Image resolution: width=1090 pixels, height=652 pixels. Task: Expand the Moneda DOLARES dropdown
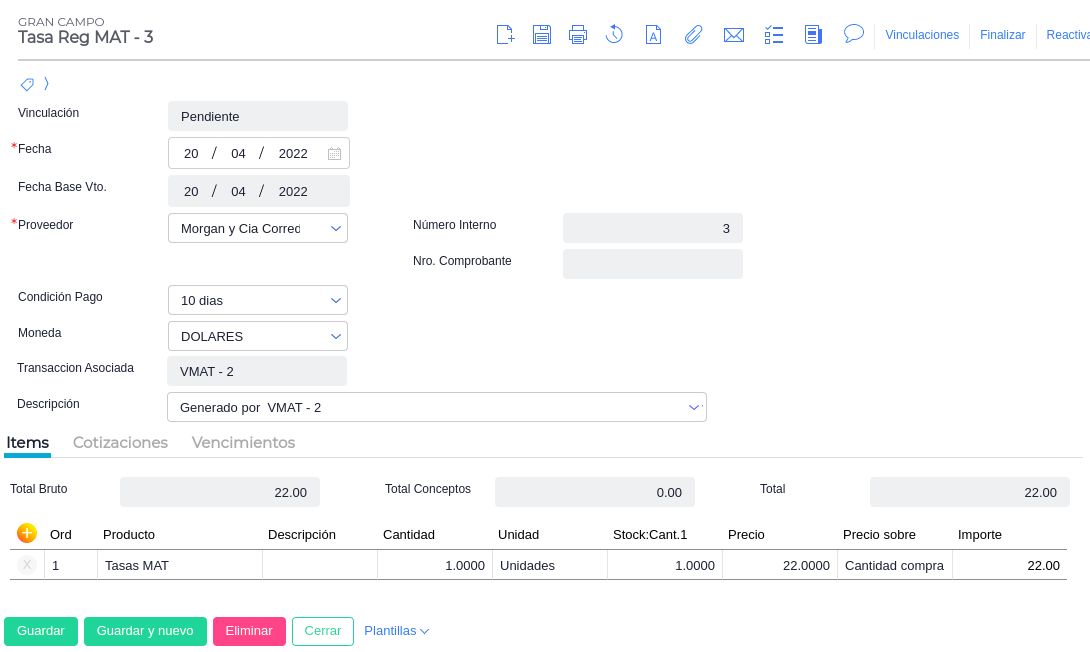pyautogui.click(x=336, y=336)
